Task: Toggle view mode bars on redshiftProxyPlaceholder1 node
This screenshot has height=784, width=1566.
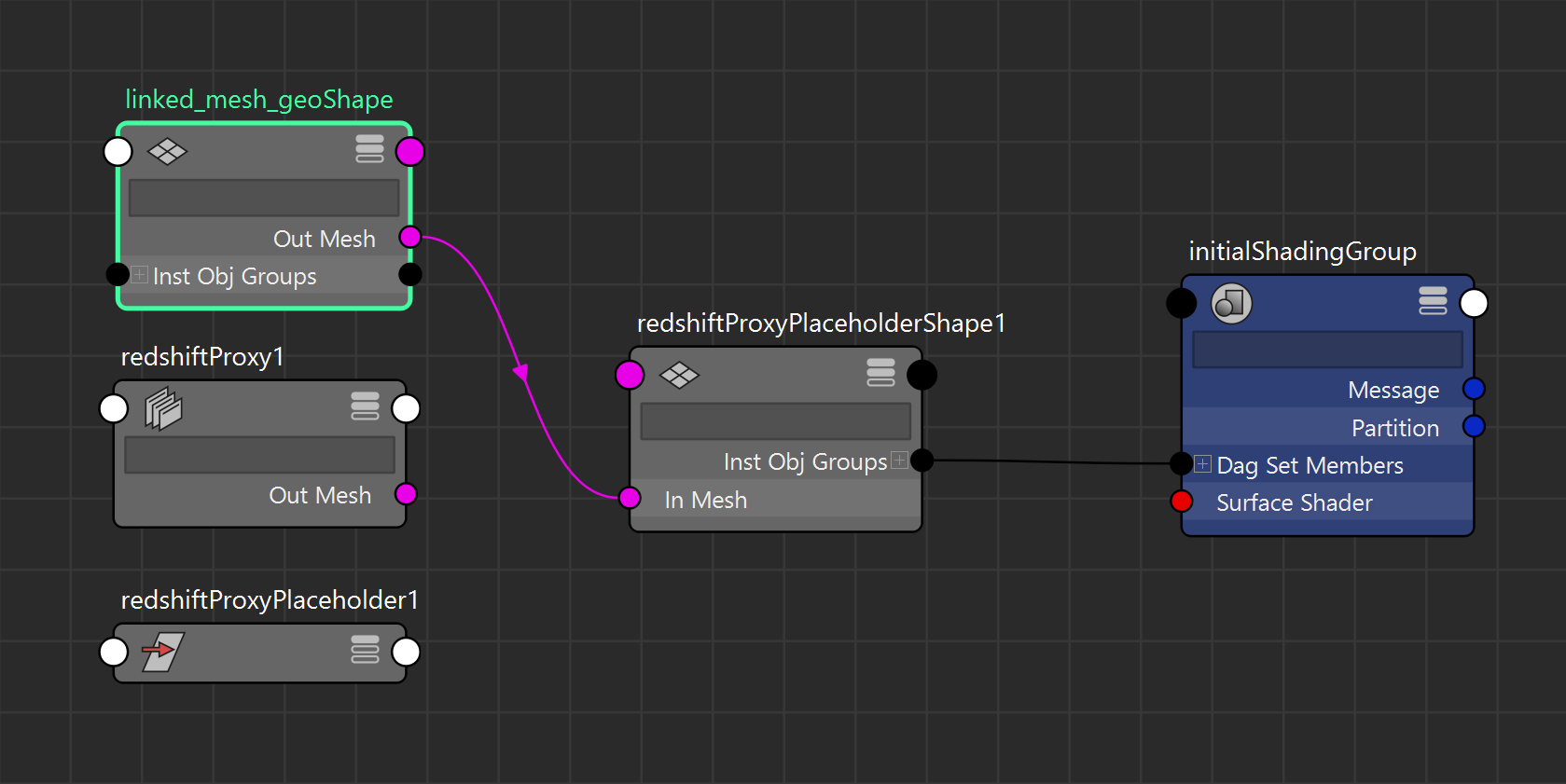Action: click(x=365, y=649)
